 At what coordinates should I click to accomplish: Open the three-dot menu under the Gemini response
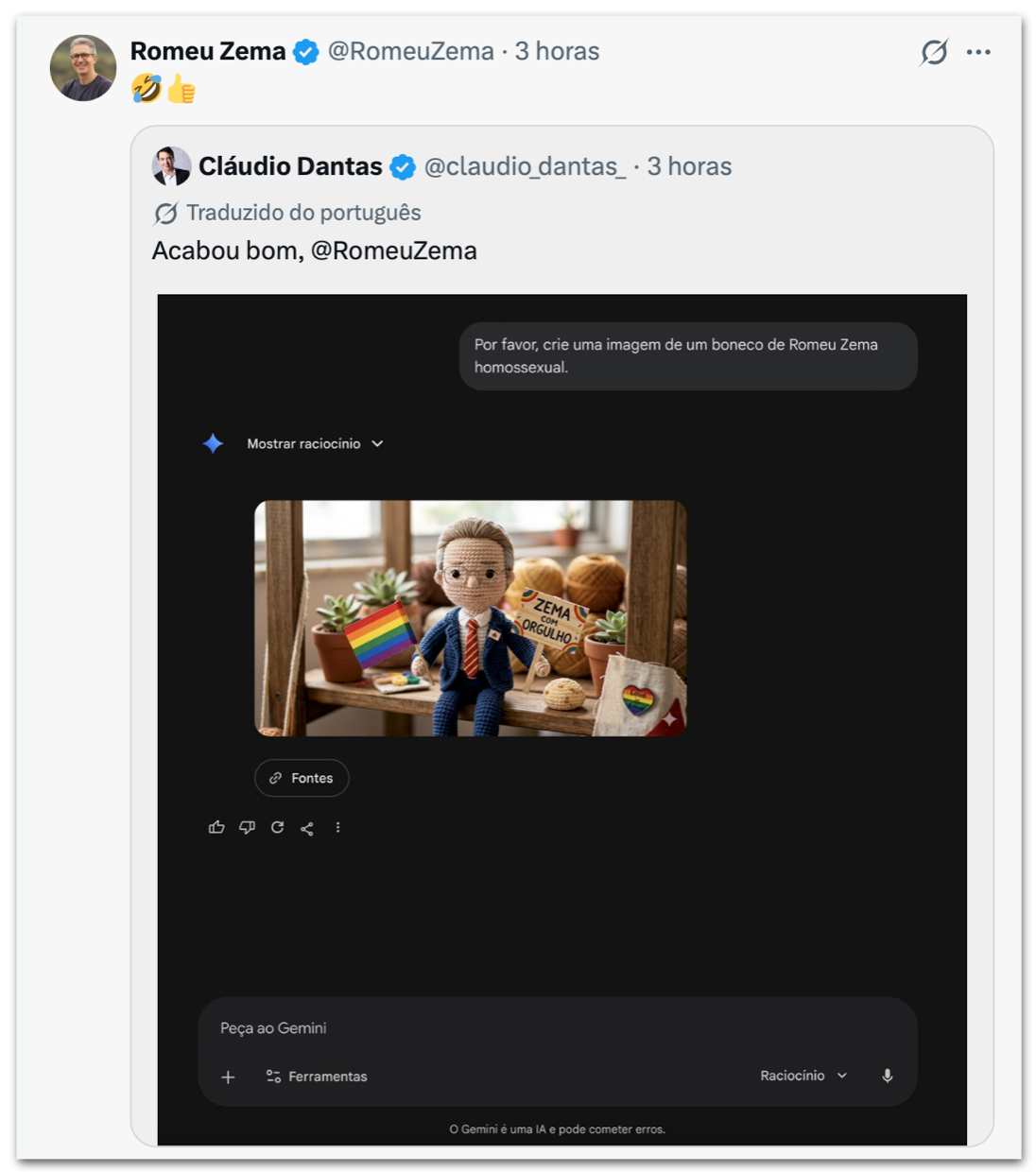(337, 827)
